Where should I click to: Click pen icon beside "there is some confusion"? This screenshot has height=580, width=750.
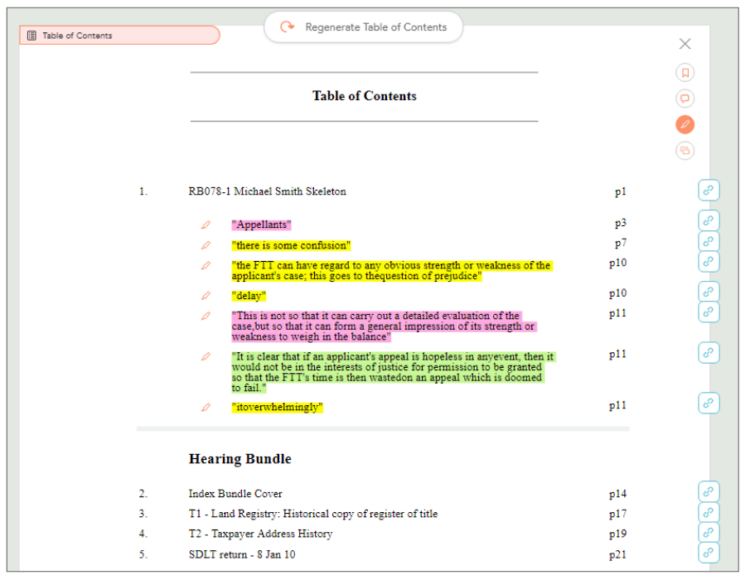pyautogui.click(x=206, y=245)
